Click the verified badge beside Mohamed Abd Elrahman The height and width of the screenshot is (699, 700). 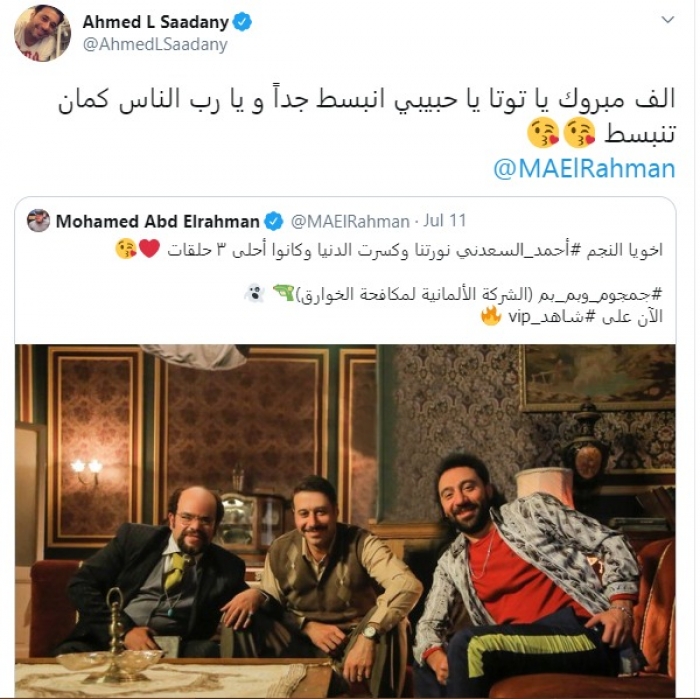(x=274, y=221)
